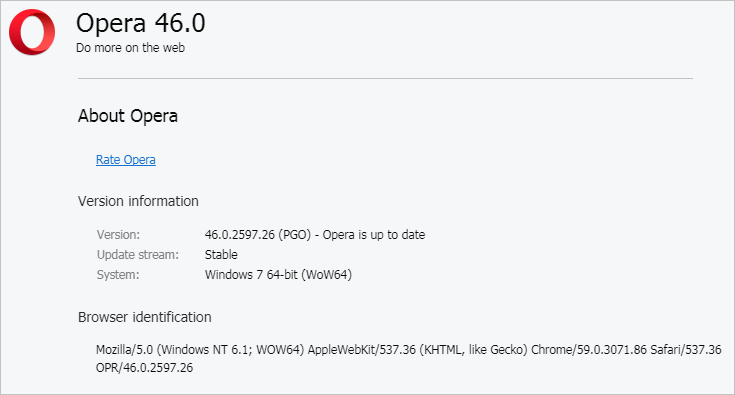Click the About Opera heading
This screenshot has height=395, width=735.
[128, 116]
